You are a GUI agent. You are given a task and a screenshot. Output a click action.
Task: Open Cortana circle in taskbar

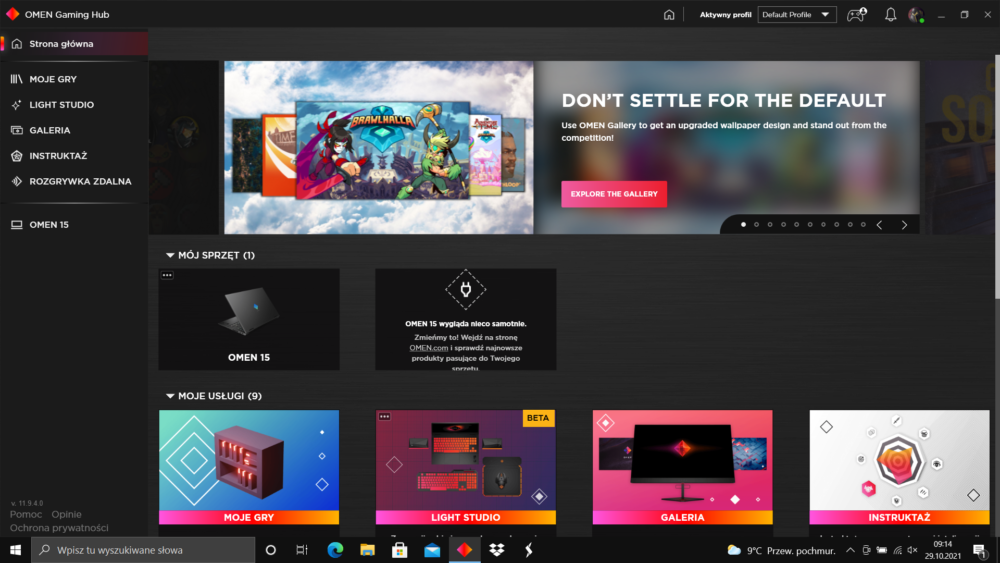pyautogui.click(x=270, y=550)
